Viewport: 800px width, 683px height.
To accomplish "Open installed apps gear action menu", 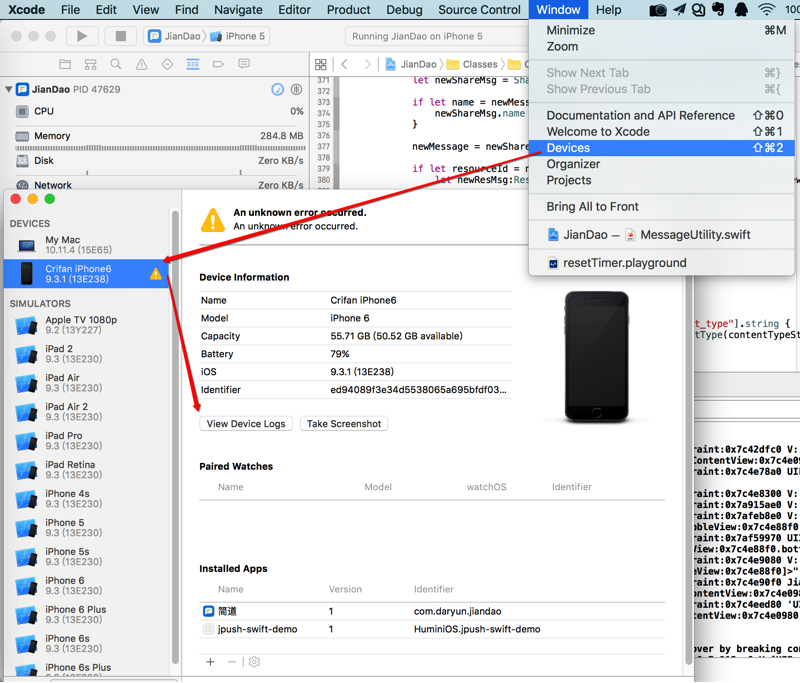I will (254, 662).
